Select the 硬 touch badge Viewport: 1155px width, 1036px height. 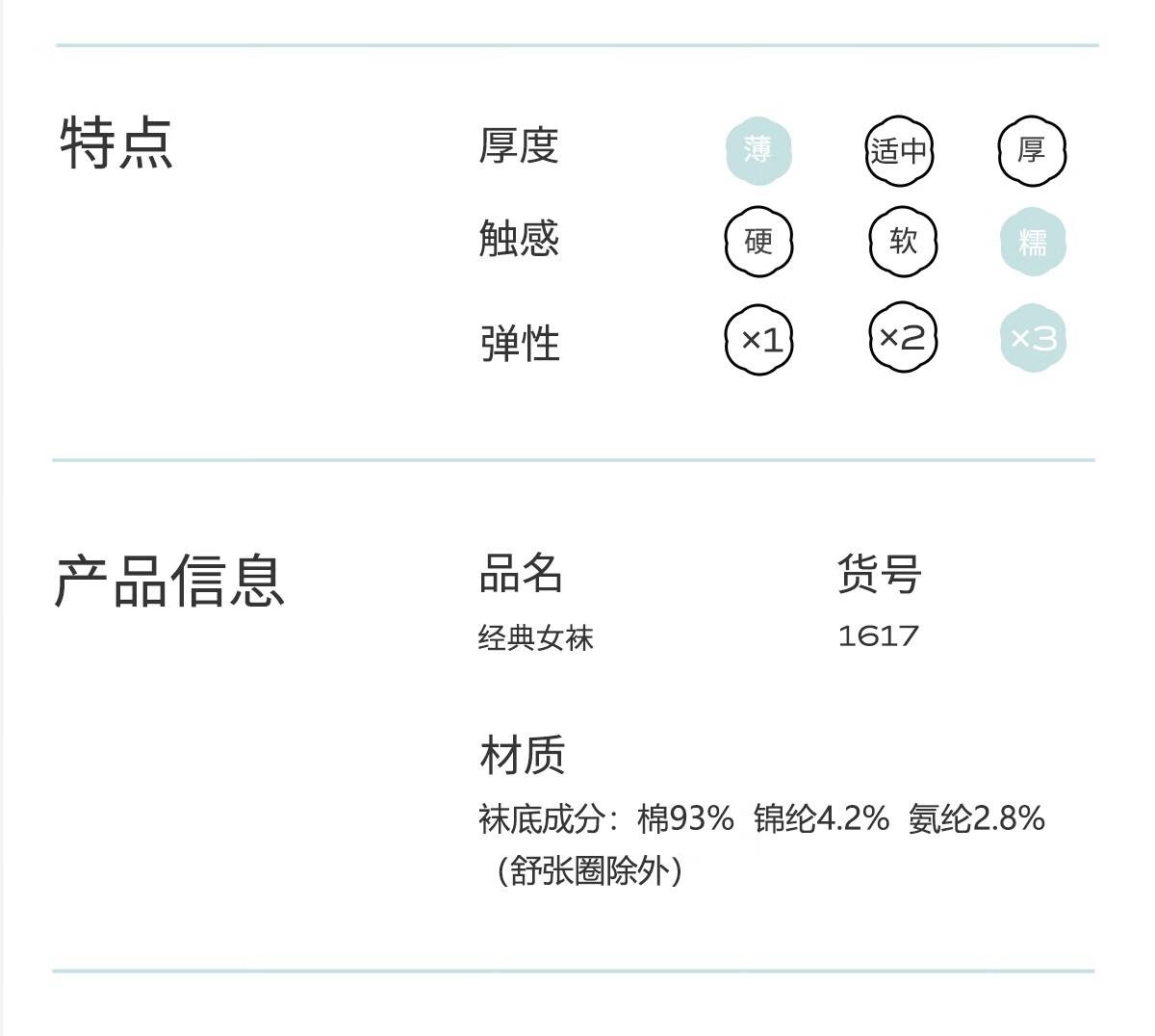pos(758,242)
